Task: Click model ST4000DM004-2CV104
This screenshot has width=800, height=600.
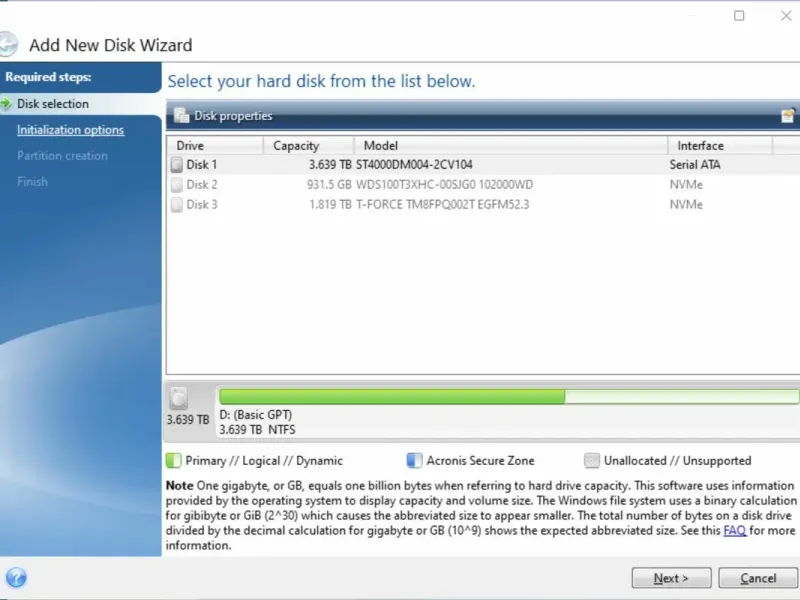Action: [x=414, y=164]
